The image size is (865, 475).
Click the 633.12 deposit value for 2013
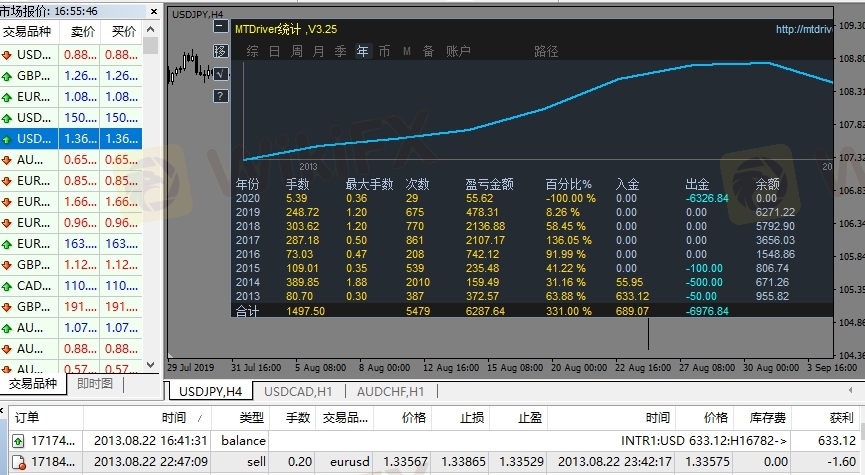(x=633, y=296)
